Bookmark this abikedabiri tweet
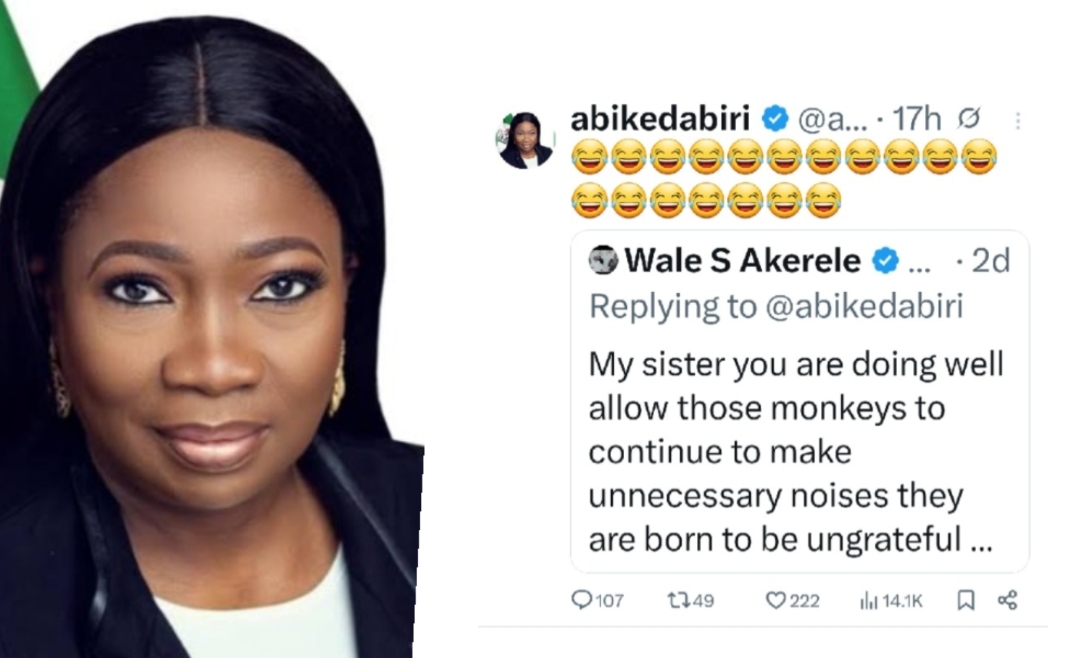The image size is (1080, 658). (966, 600)
